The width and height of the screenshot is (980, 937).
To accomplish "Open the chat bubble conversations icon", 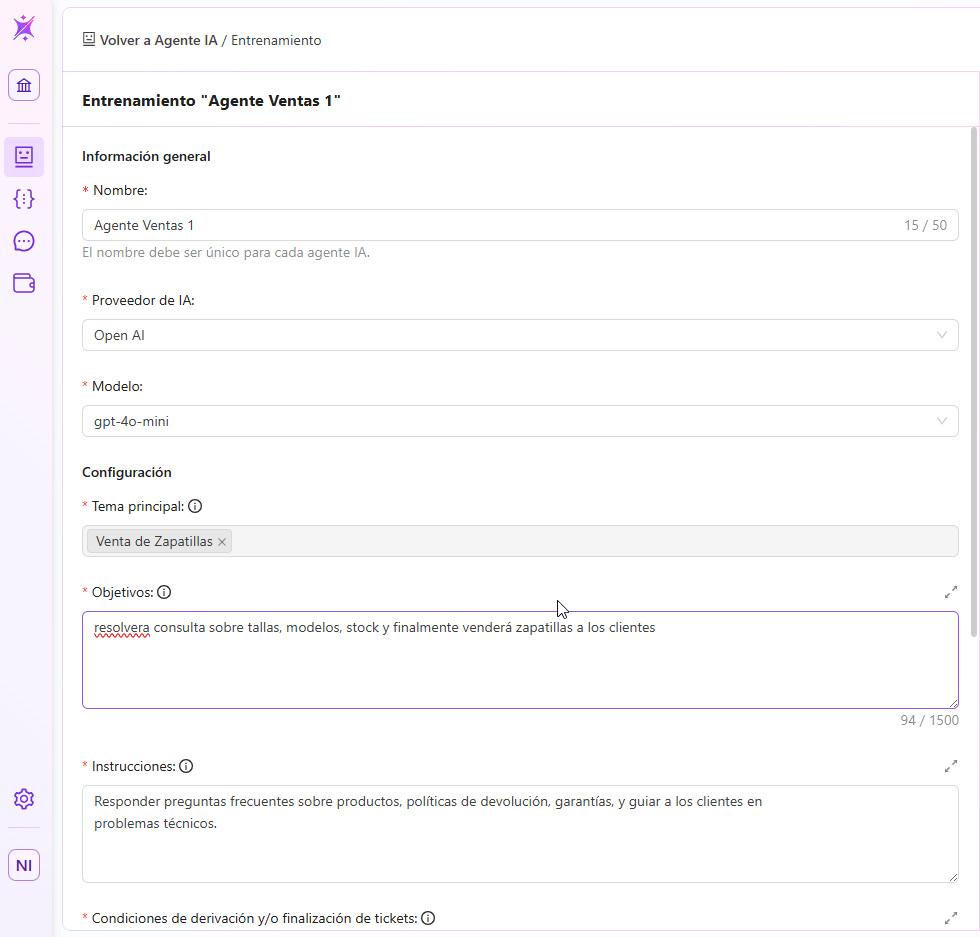I will click(x=24, y=241).
